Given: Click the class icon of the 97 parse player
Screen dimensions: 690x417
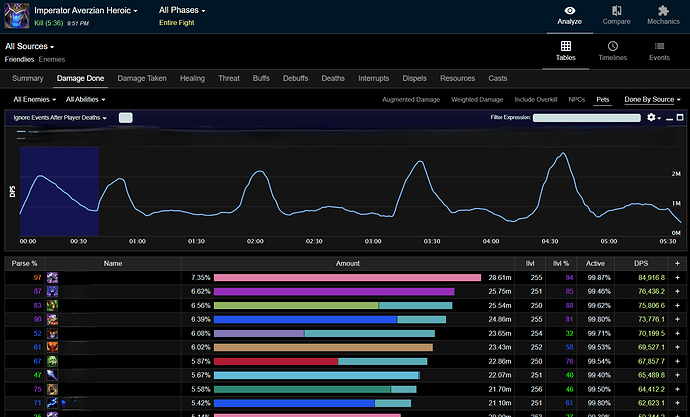Looking at the screenshot, I should 52,278.
